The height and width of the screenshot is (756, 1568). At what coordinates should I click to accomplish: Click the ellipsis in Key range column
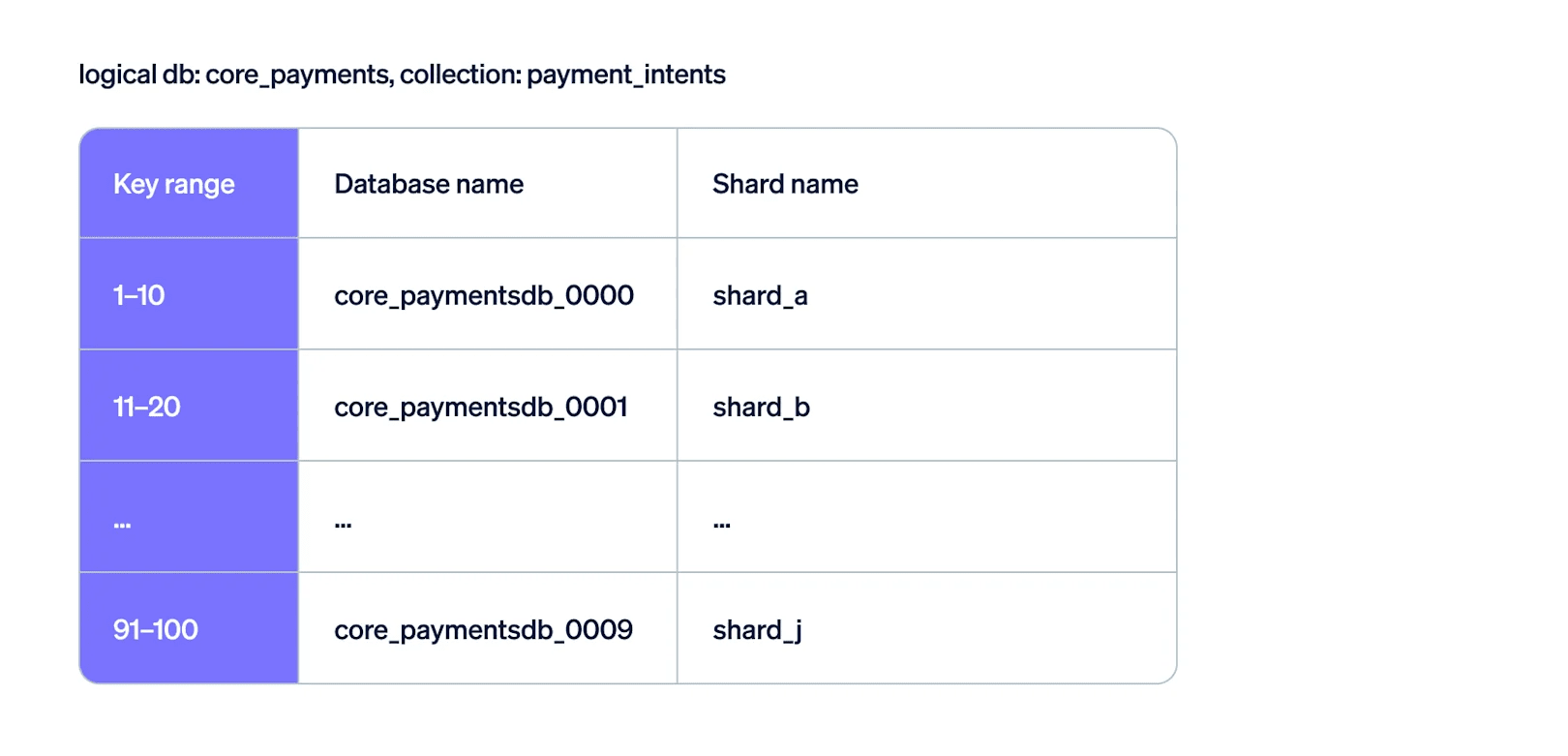click(x=122, y=525)
